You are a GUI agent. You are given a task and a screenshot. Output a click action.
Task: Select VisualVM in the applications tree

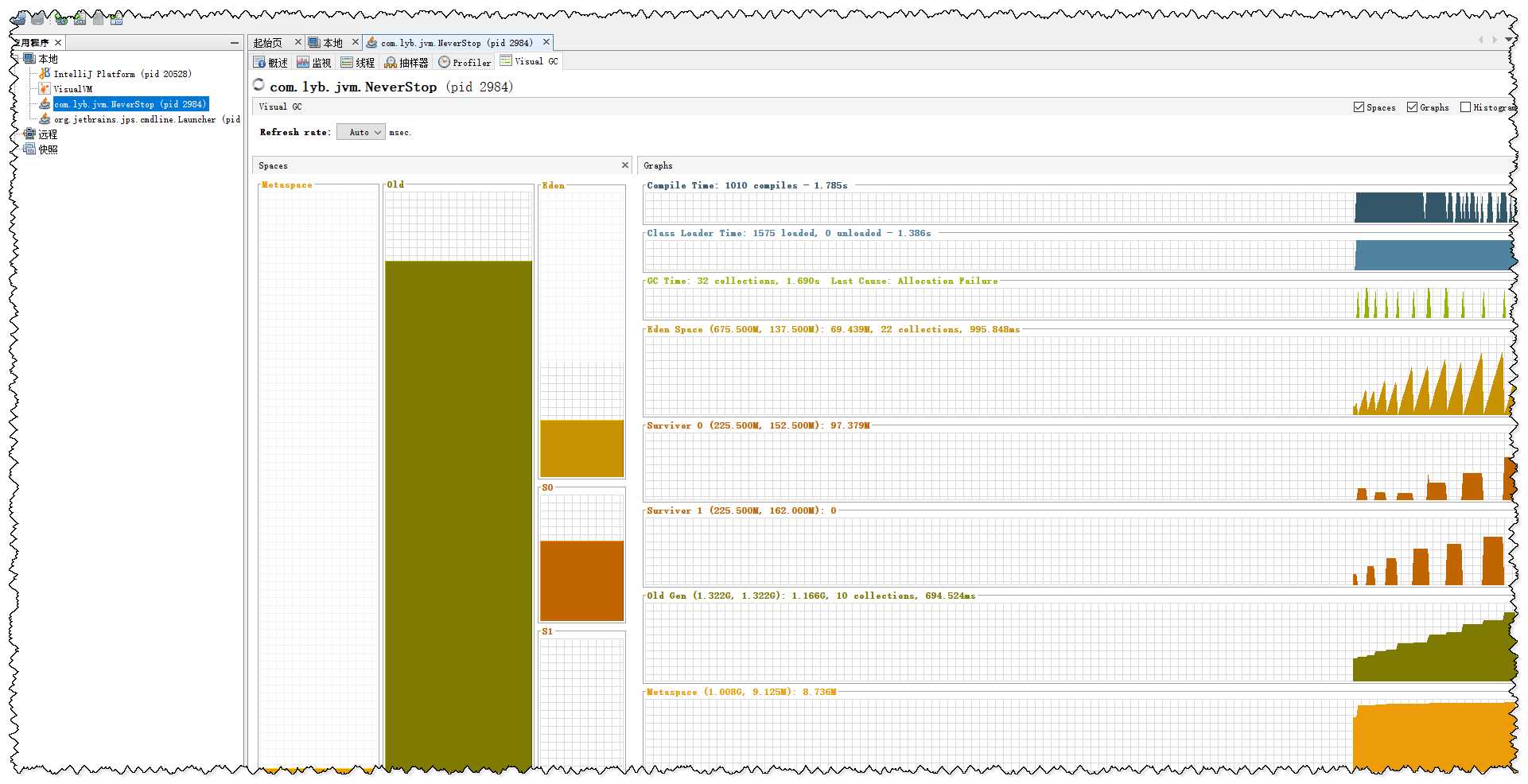point(73,89)
